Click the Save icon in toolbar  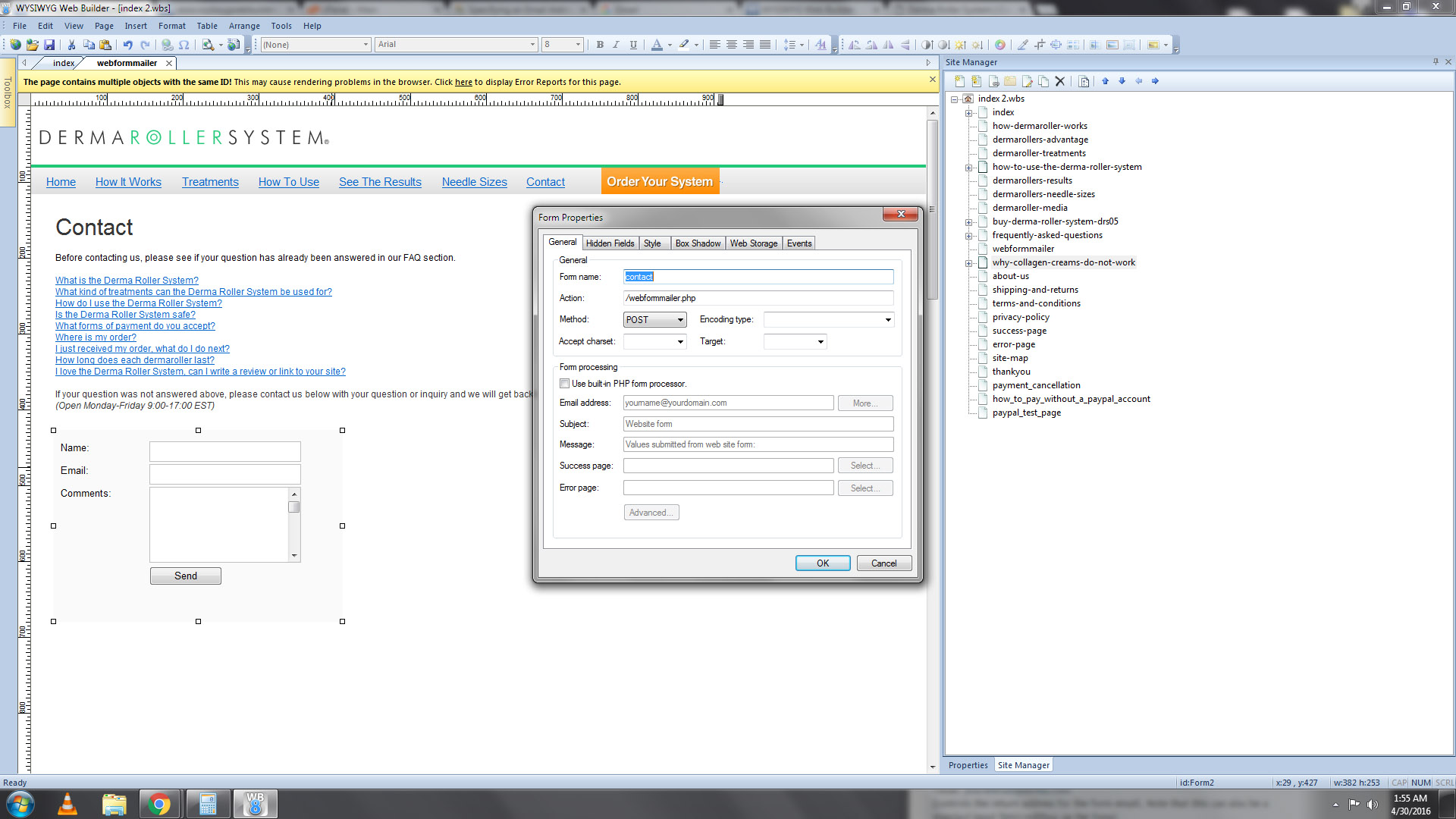49,45
